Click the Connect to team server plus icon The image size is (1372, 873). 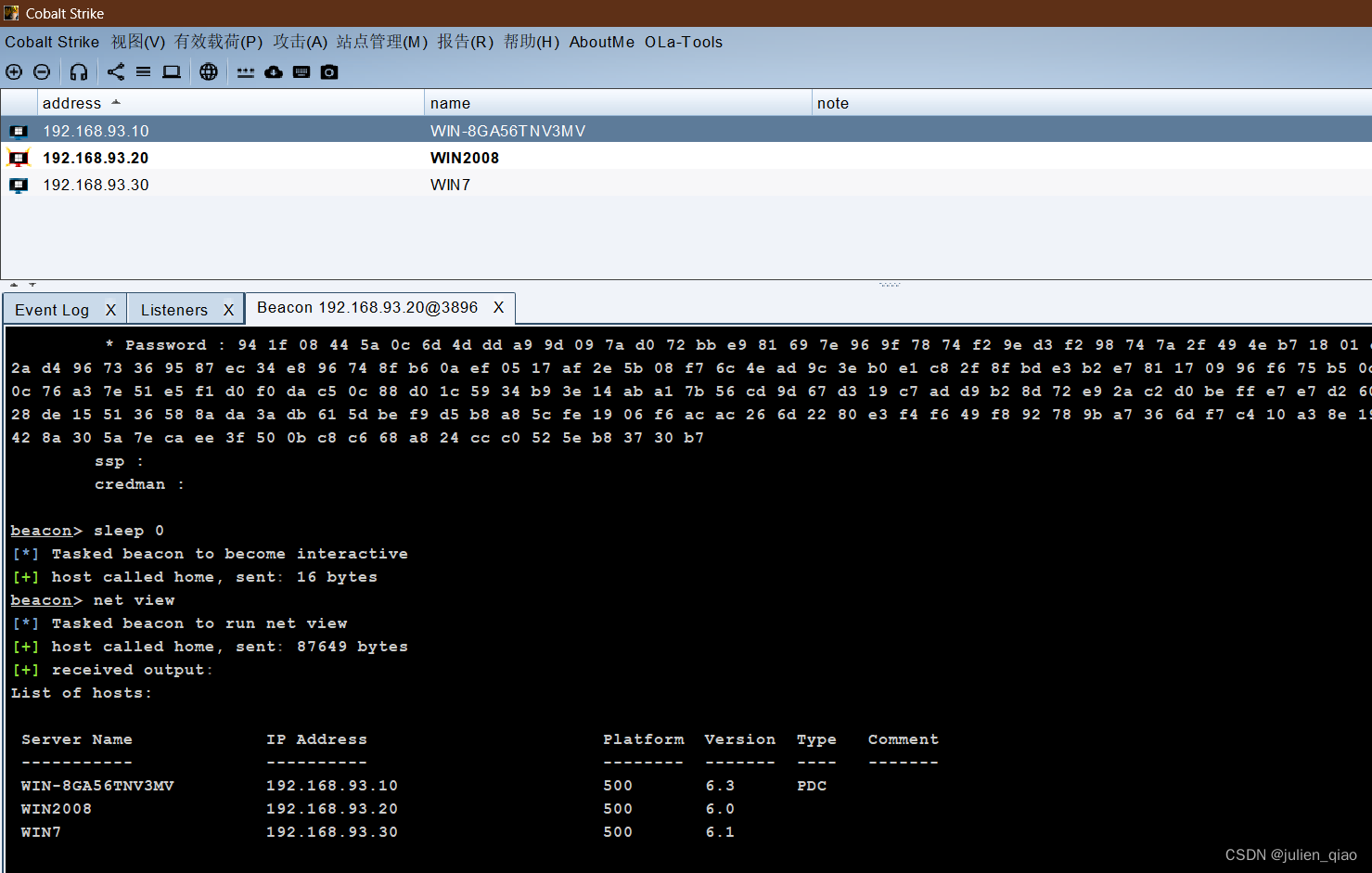click(14, 71)
